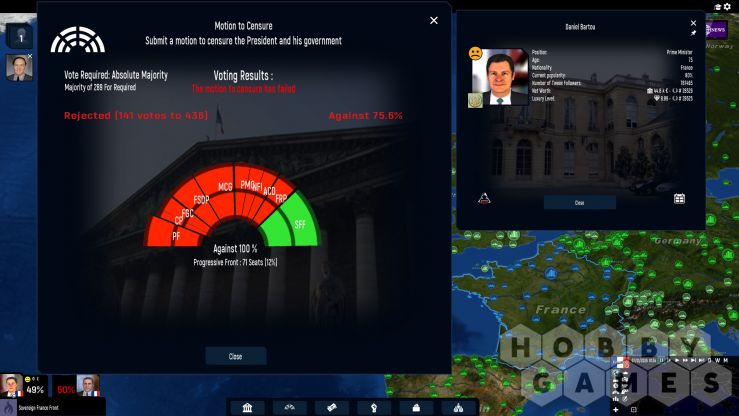739x416 pixels.
Task: Open the fourth bottom toolbar icon left of briefcase
Action: tap(374, 408)
